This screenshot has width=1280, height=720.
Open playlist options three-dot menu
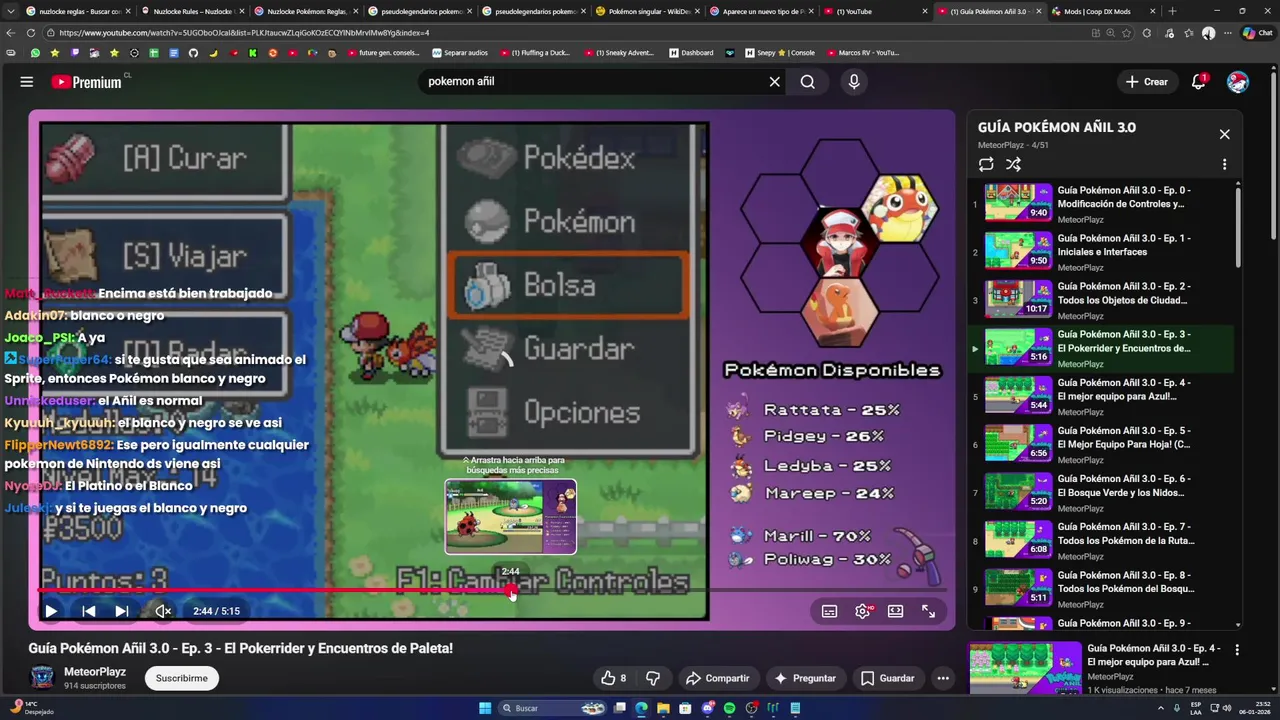[x=1224, y=164]
